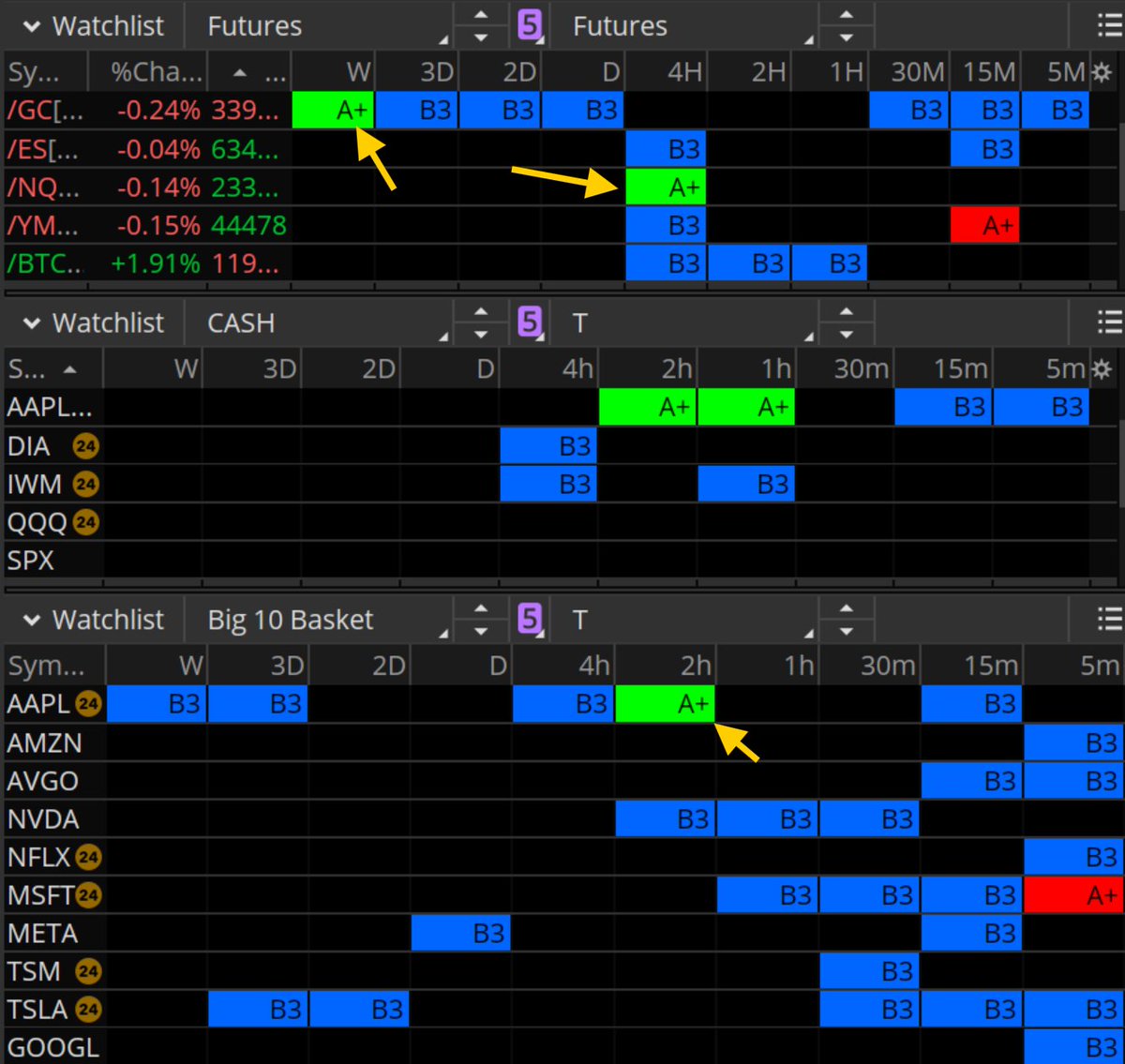Click the 24 badge next to QQQ
This screenshot has width=1125, height=1064.
[85, 522]
